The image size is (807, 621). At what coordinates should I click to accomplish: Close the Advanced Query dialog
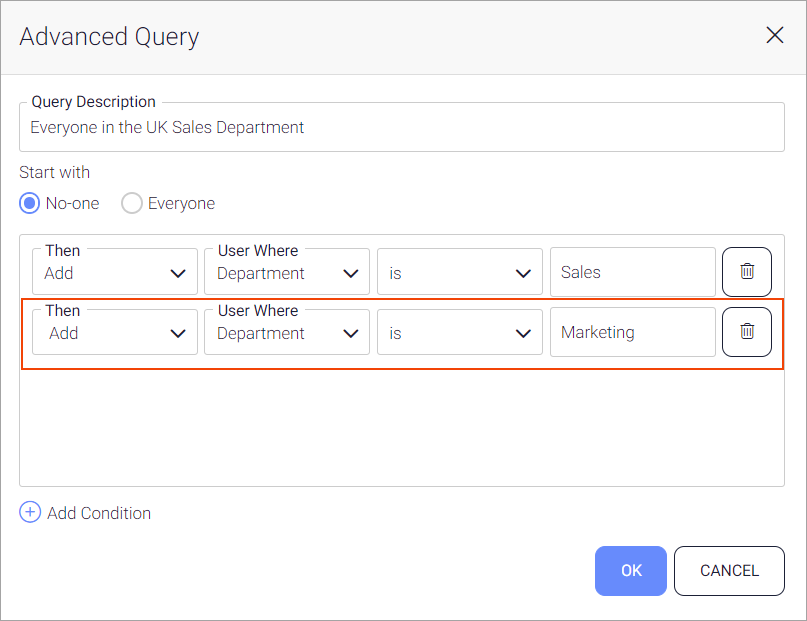[x=774, y=36]
